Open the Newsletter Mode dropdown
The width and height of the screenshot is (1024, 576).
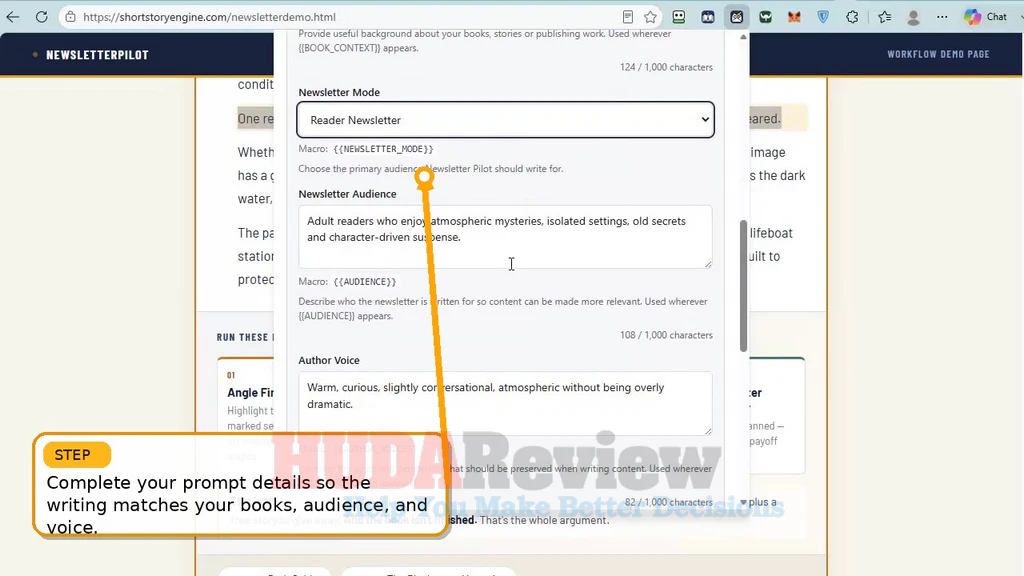[505, 120]
